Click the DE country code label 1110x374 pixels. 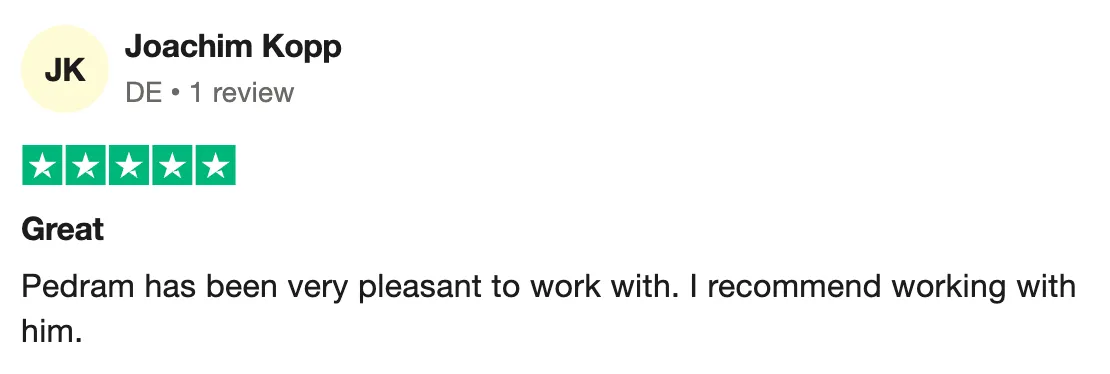(x=144, y=93)
